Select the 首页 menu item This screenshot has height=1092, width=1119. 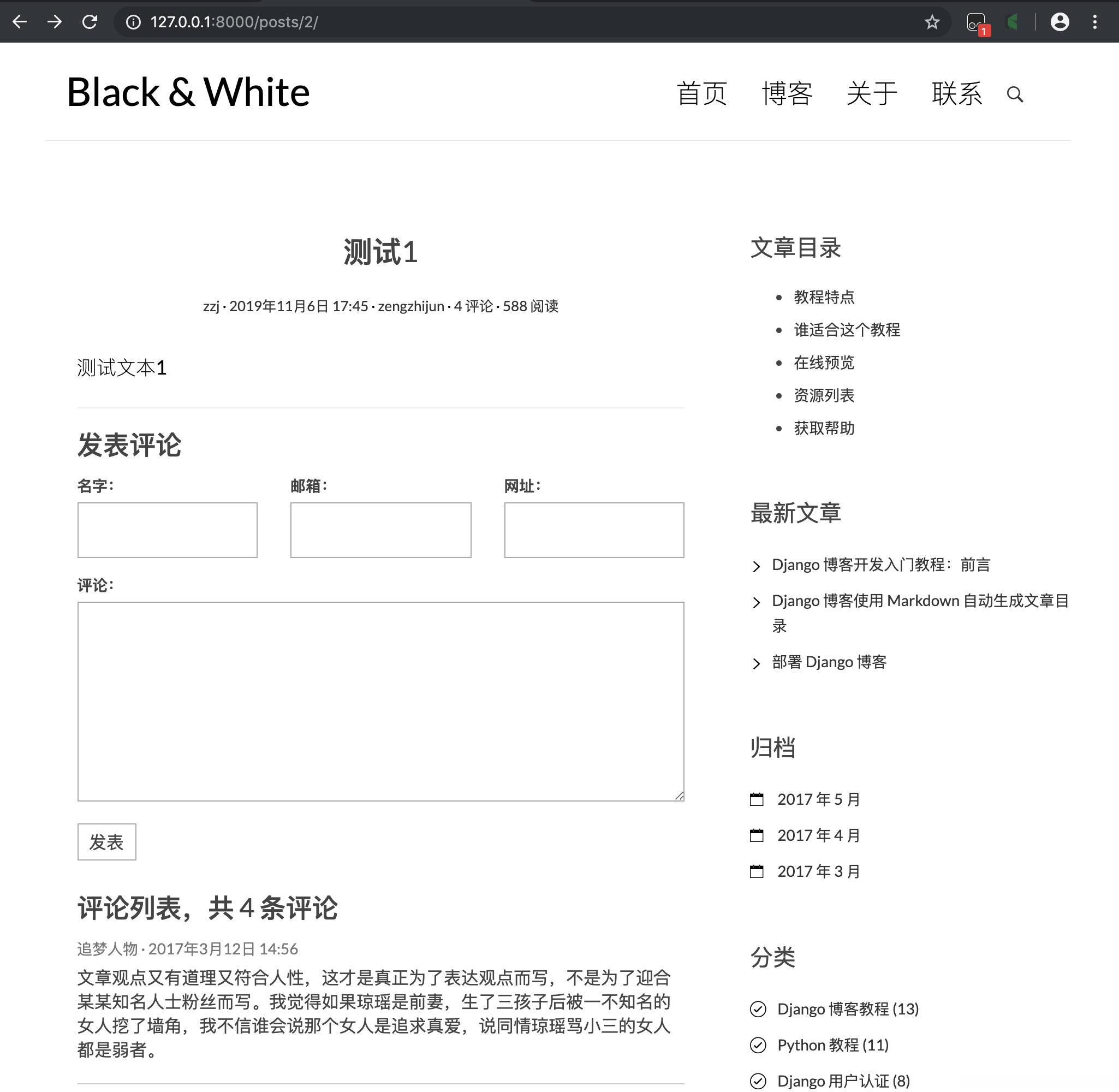click(x=703, y=93)
